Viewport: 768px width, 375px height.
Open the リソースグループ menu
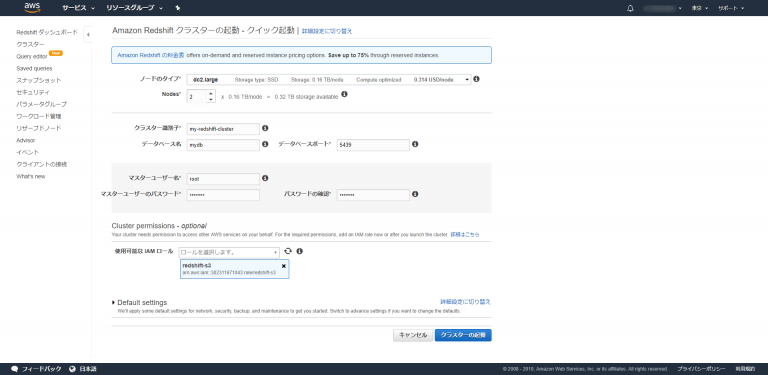click(134, 8)
